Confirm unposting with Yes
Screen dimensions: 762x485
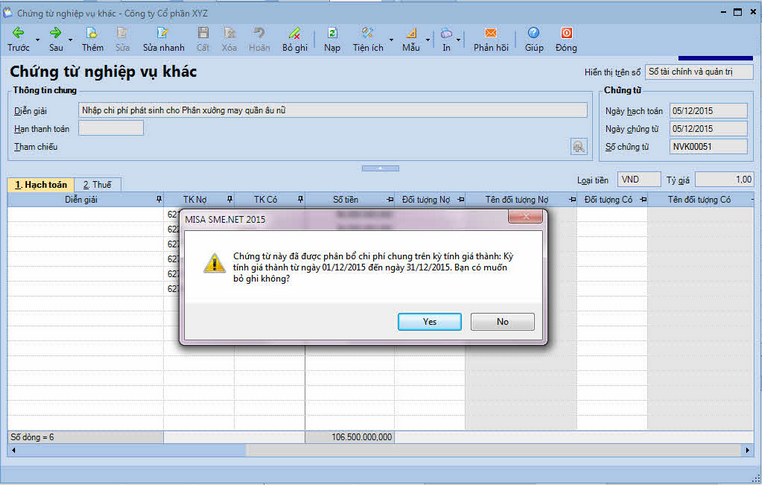coord(430,322)
